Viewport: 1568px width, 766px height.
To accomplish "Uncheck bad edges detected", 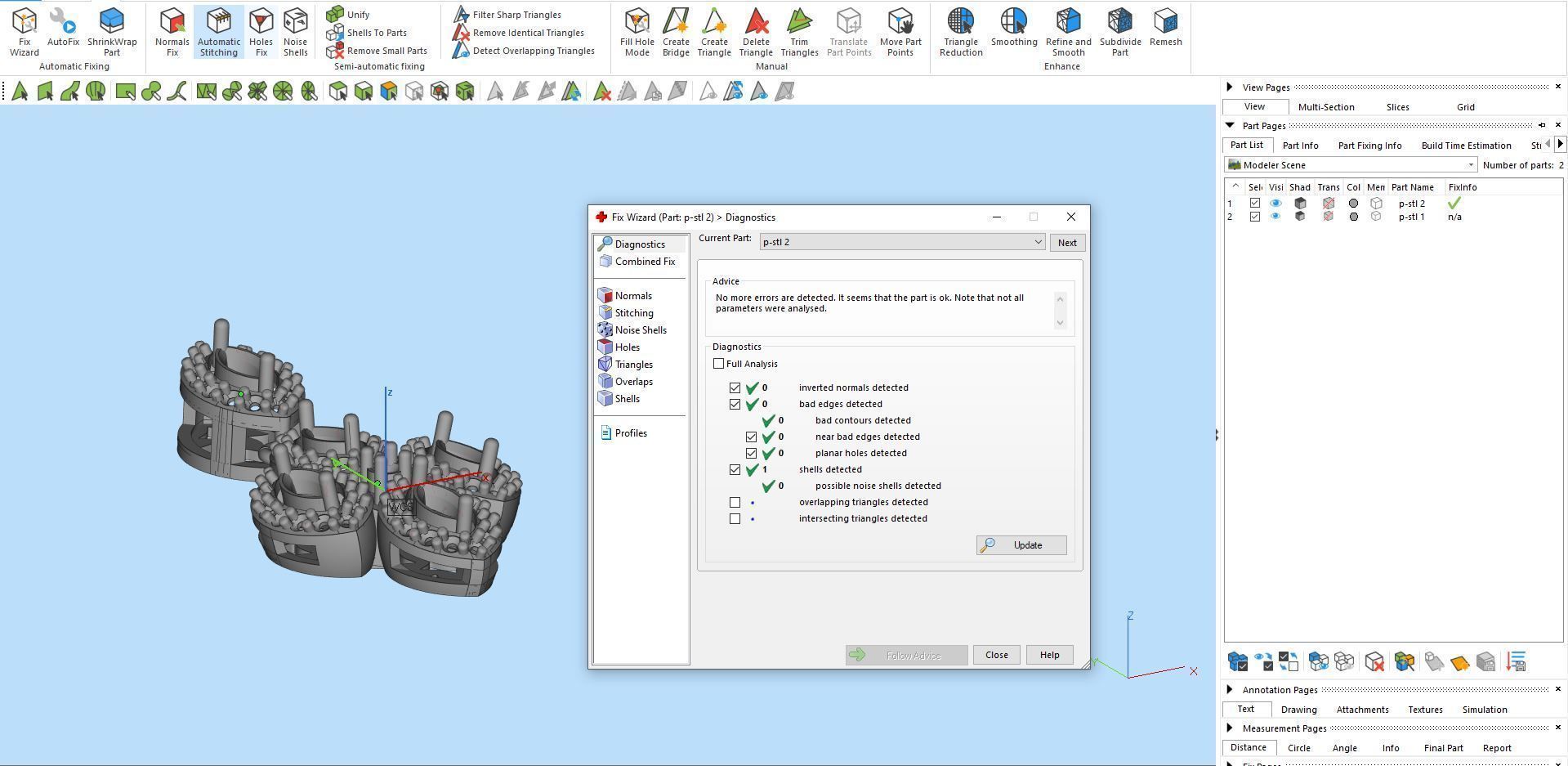I will (735, 404).
